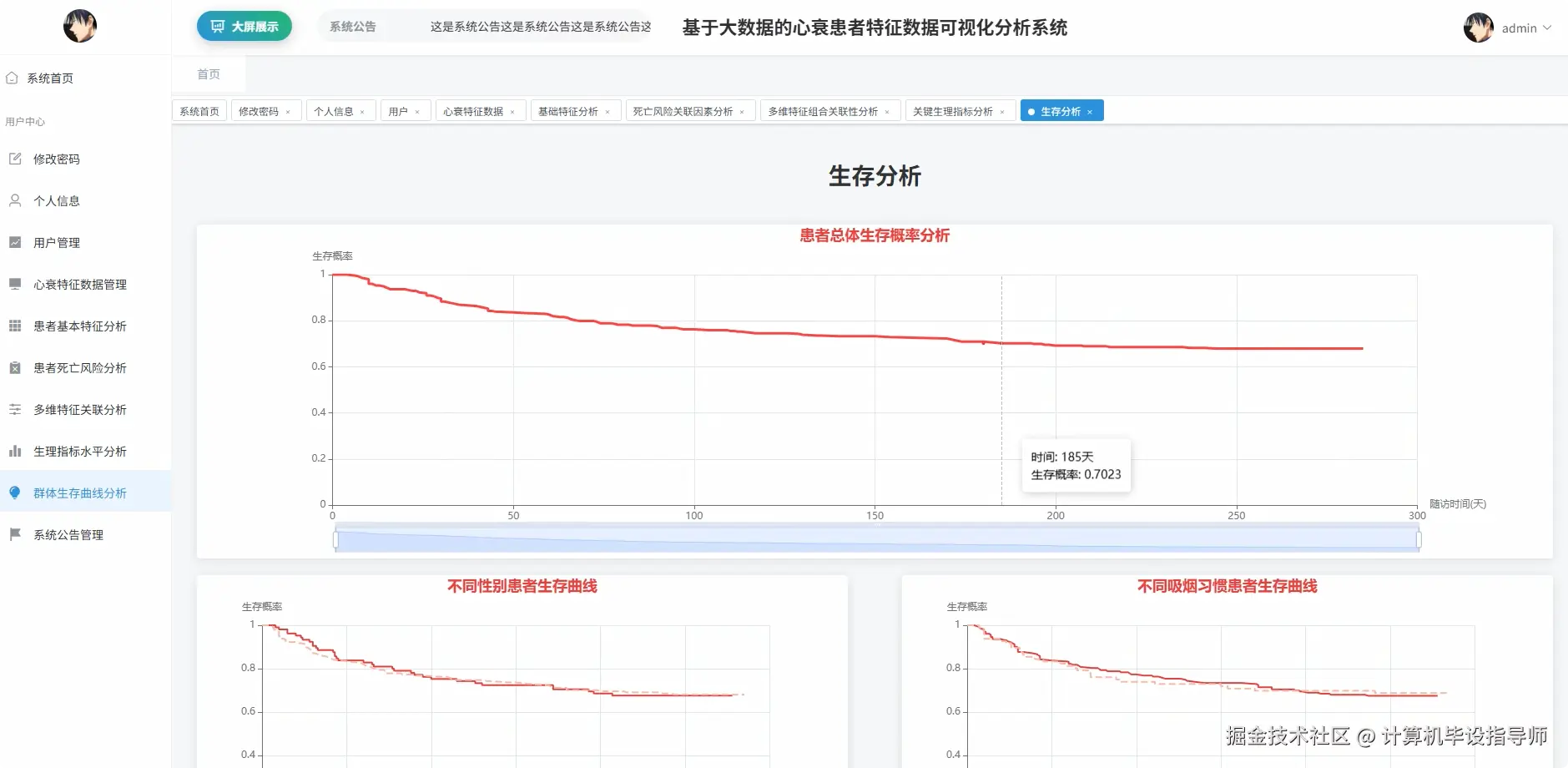Viewport: 1568px width, 768px height.
Task: Click the bulb icon for 群体生存曲线分析
Action: point(15,493)
